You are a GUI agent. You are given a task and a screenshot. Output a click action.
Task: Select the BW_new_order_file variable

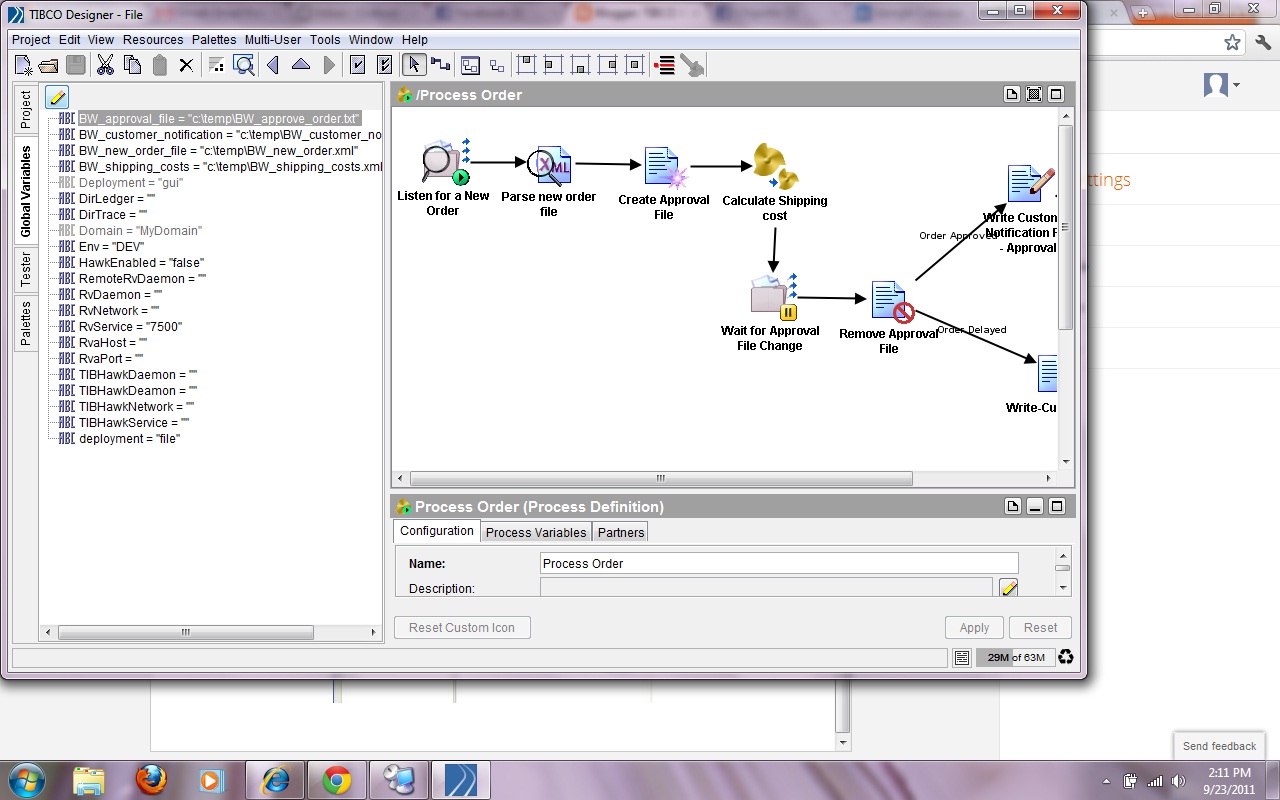tap(218, 151)
